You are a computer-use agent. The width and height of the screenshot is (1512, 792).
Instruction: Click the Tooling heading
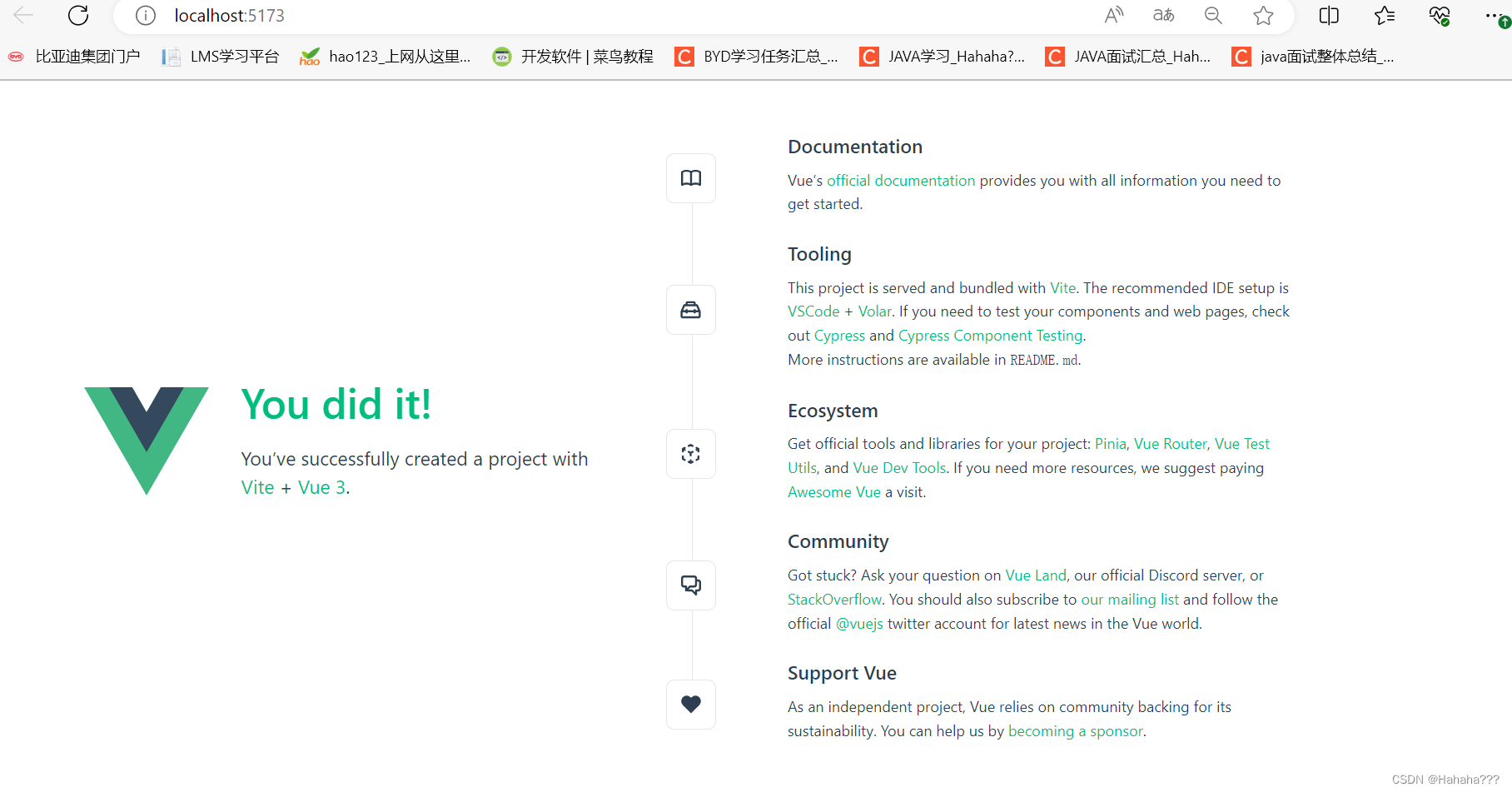(819, 254)
